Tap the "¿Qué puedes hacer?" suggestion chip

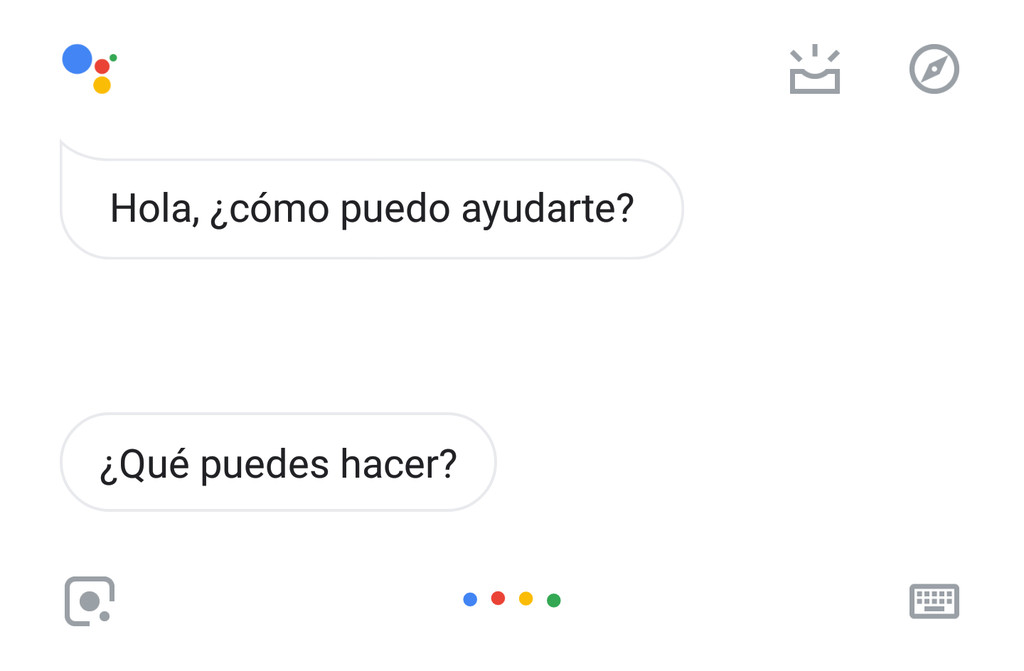(278, 463)
